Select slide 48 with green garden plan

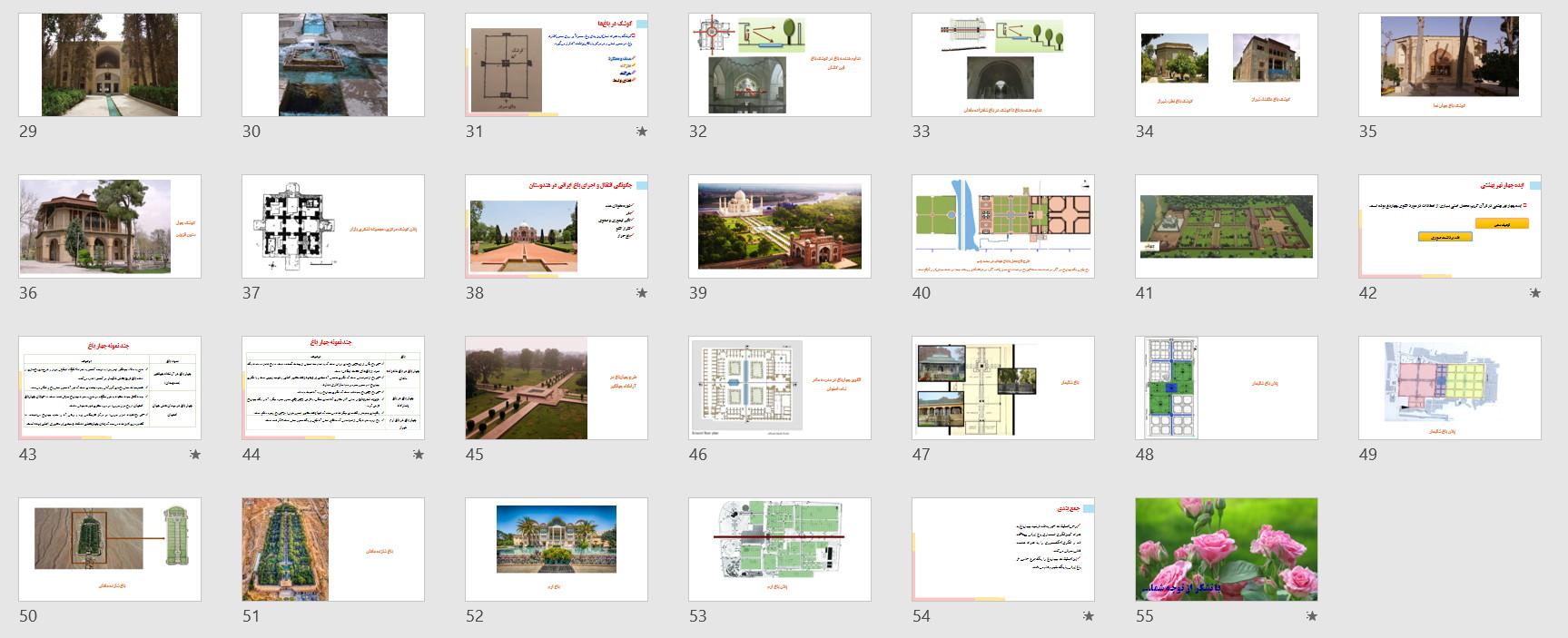click(1226, 388)
